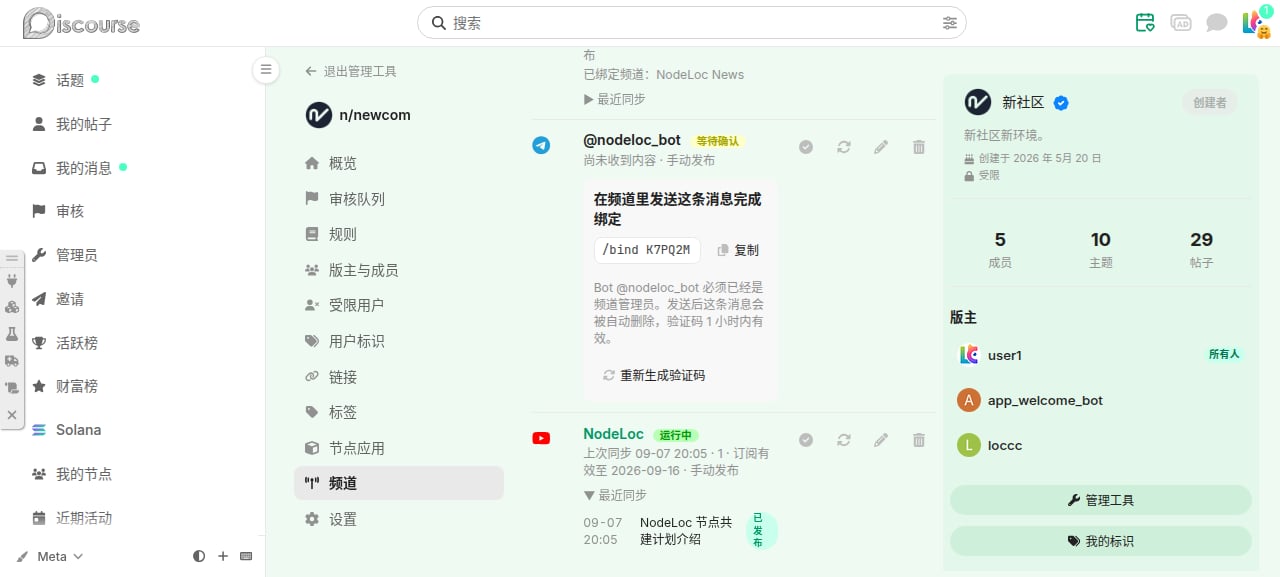Click the truck icon in dev toolbar

click(12, 361)
